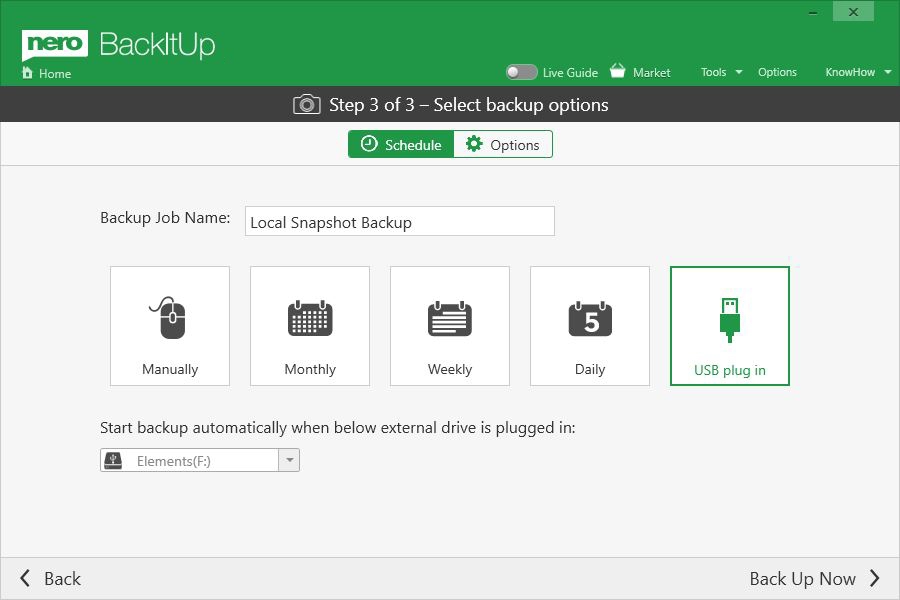Open the Elements(F:) drive dropdown

200,460
